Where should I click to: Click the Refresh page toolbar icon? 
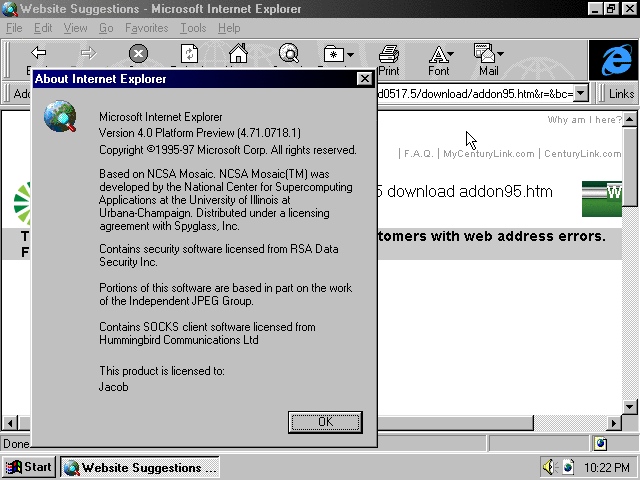[x=189, y=53]
